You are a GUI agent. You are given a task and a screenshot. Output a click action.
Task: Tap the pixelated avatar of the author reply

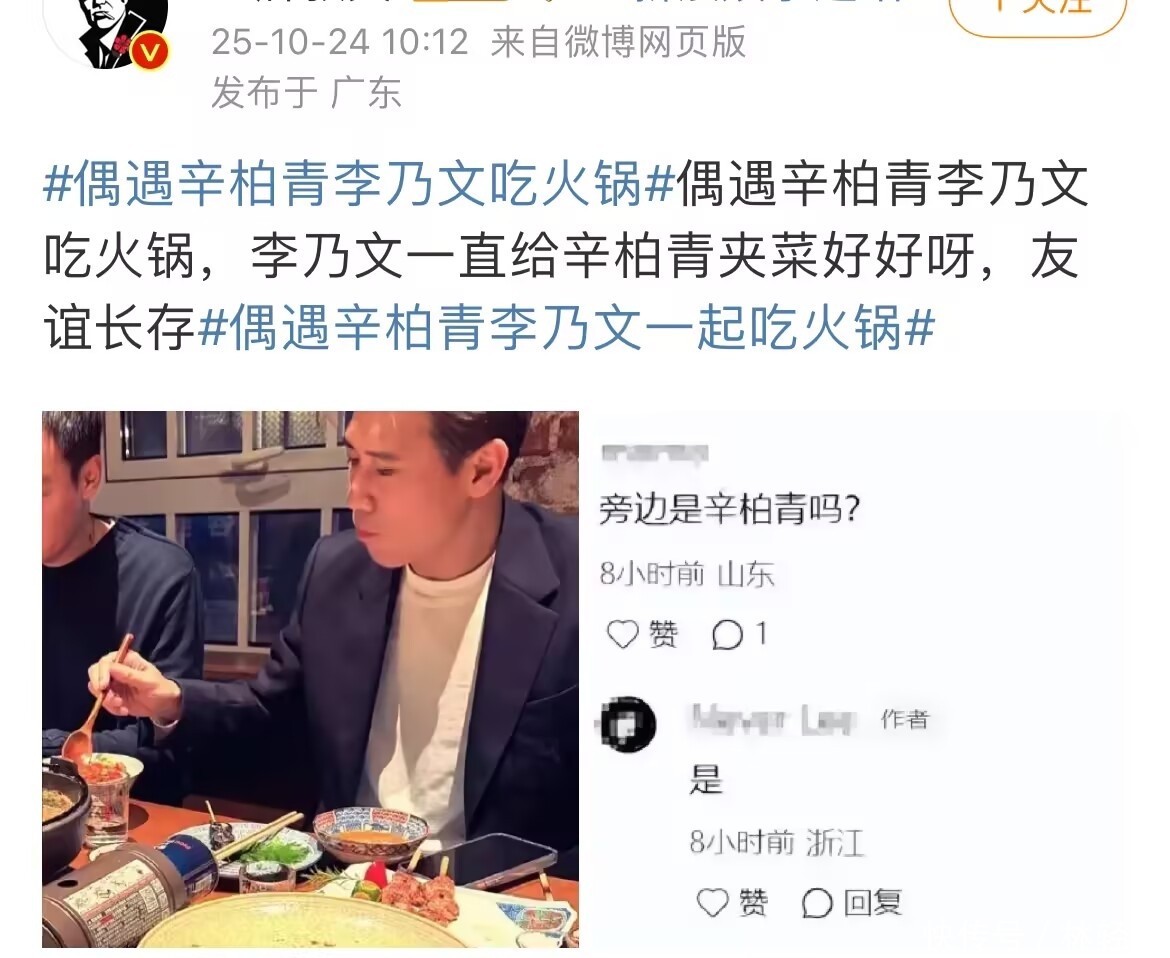(x=628, y=724)
